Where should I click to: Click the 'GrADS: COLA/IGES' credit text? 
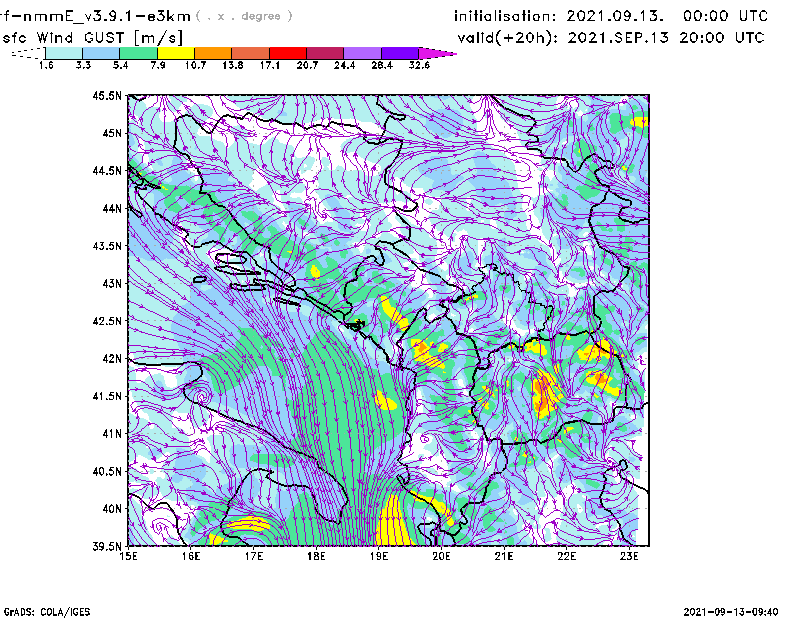coord(46,612)
